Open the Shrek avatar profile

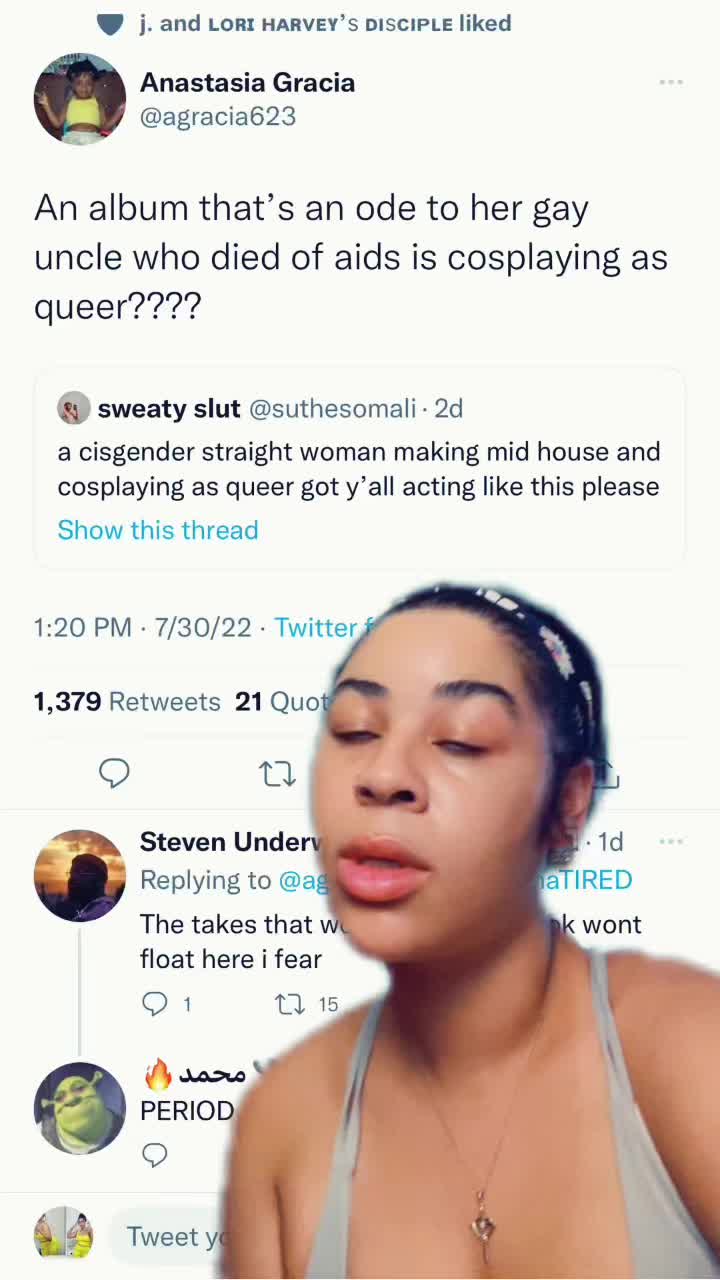pos(80,1108)
